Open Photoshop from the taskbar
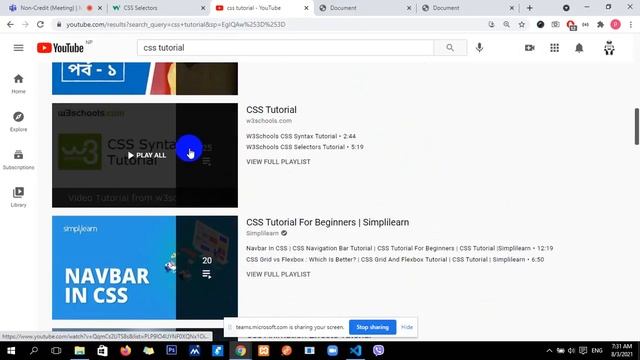 (171, 351)
